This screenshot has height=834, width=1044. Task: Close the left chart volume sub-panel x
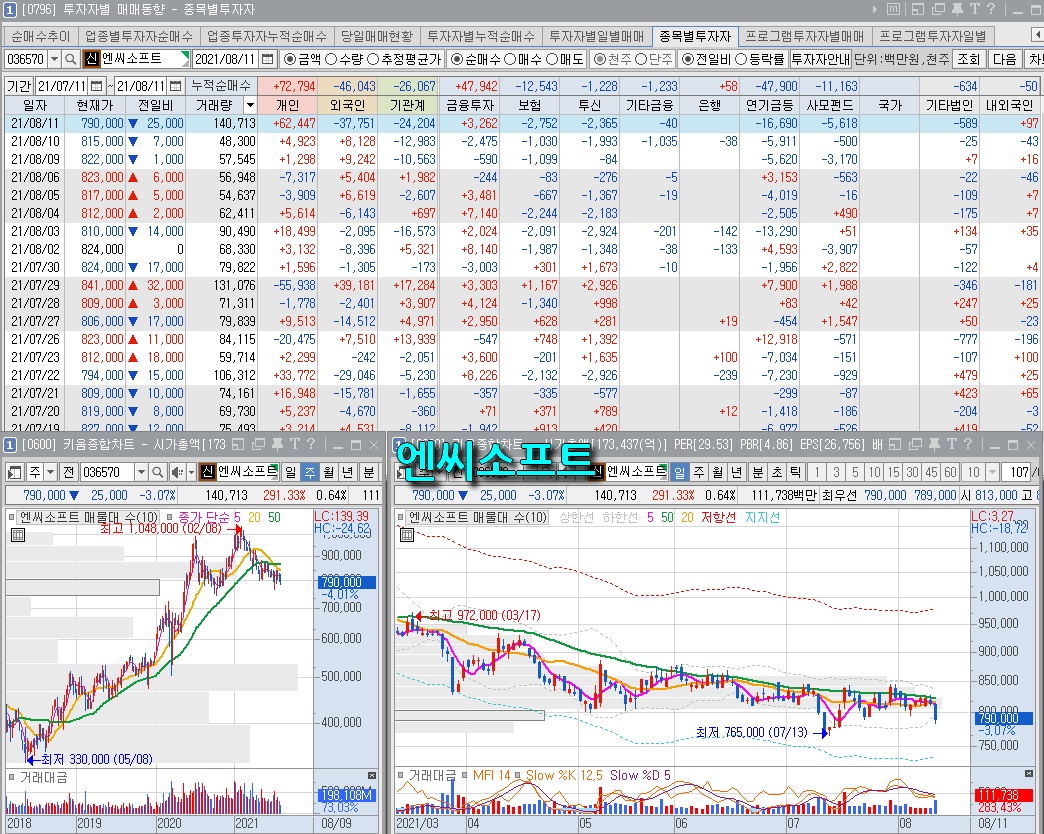pyautogui.click(x=372, y=775)
